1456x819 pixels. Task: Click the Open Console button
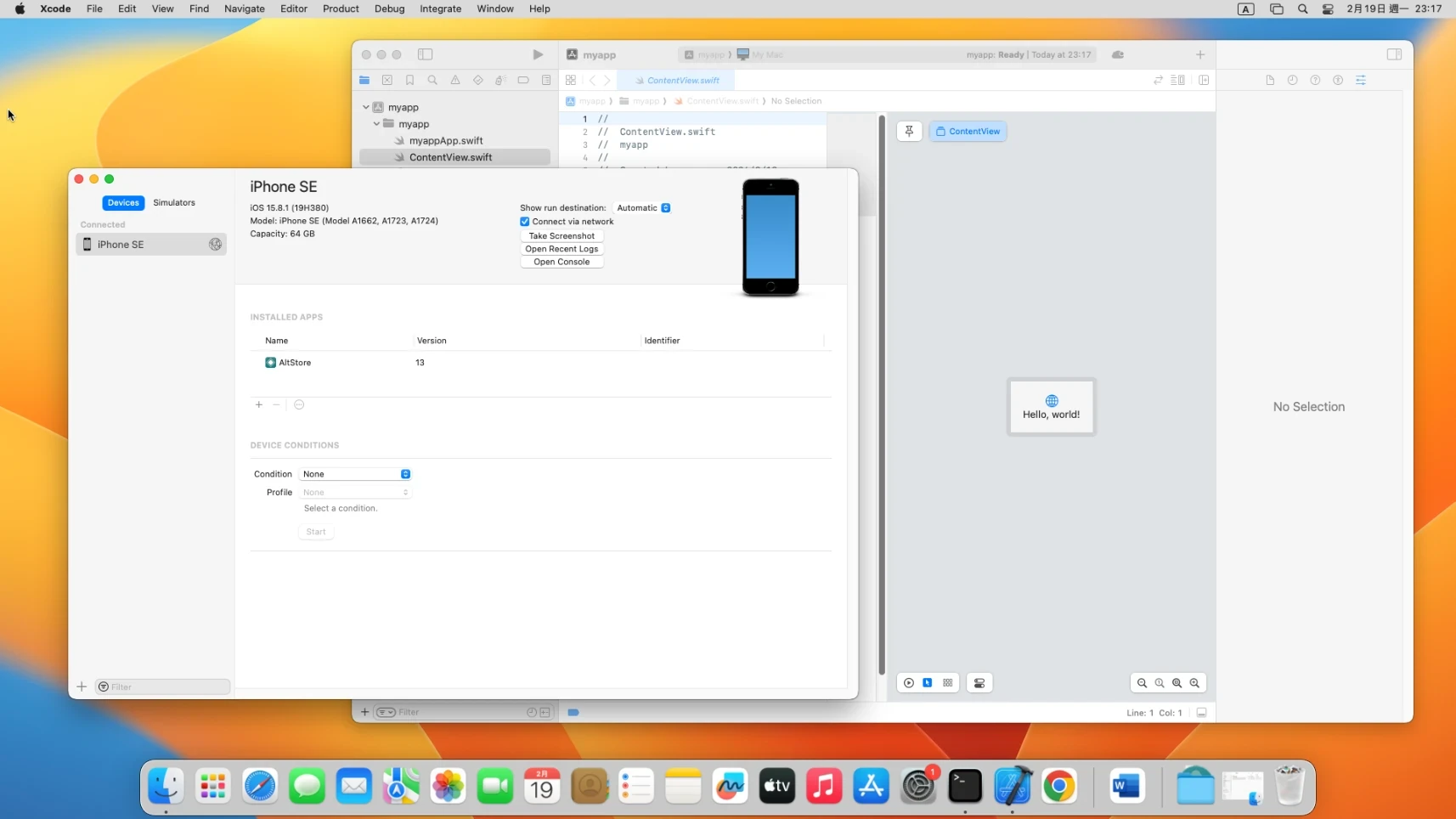[x=562, y=263]
